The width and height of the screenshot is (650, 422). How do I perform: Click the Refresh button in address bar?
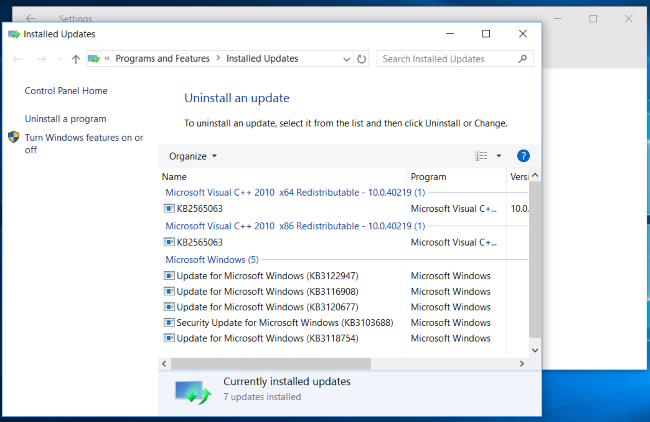(361, 59)
